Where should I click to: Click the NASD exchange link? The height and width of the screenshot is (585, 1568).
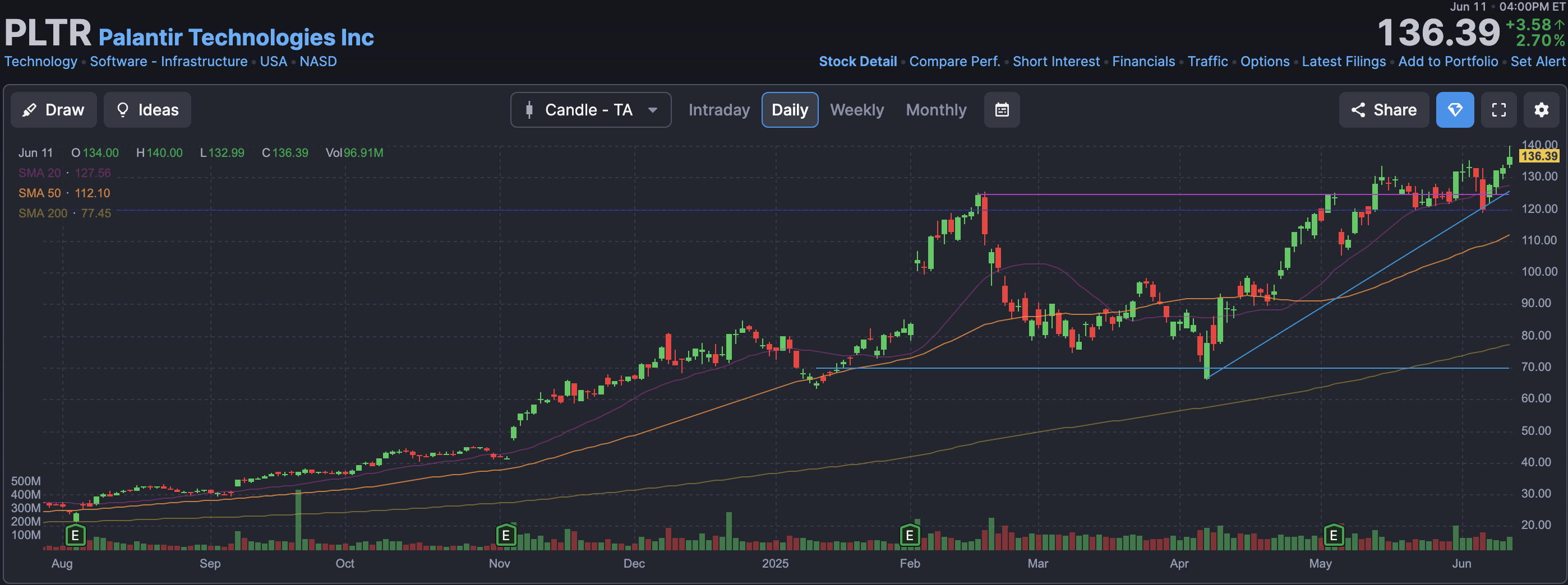click(x=318, y=62)
